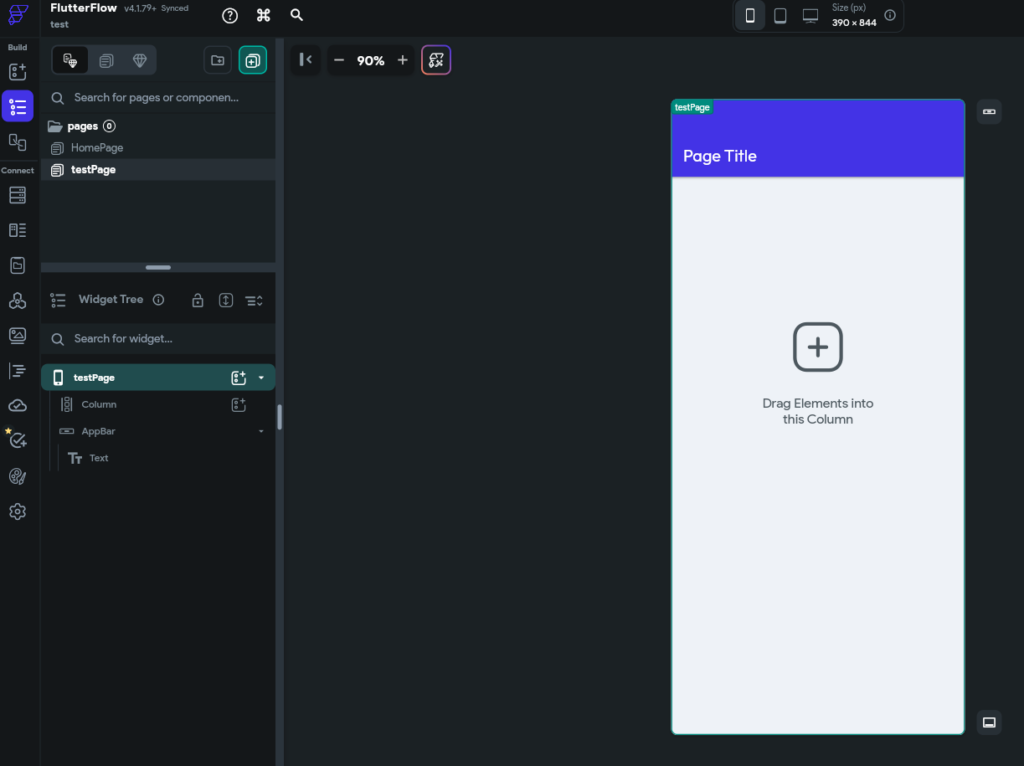Viewport: 1024px width, 766px height.
Task: Switch canvas to tablet device preview
Action: click(x=780, y=15)
